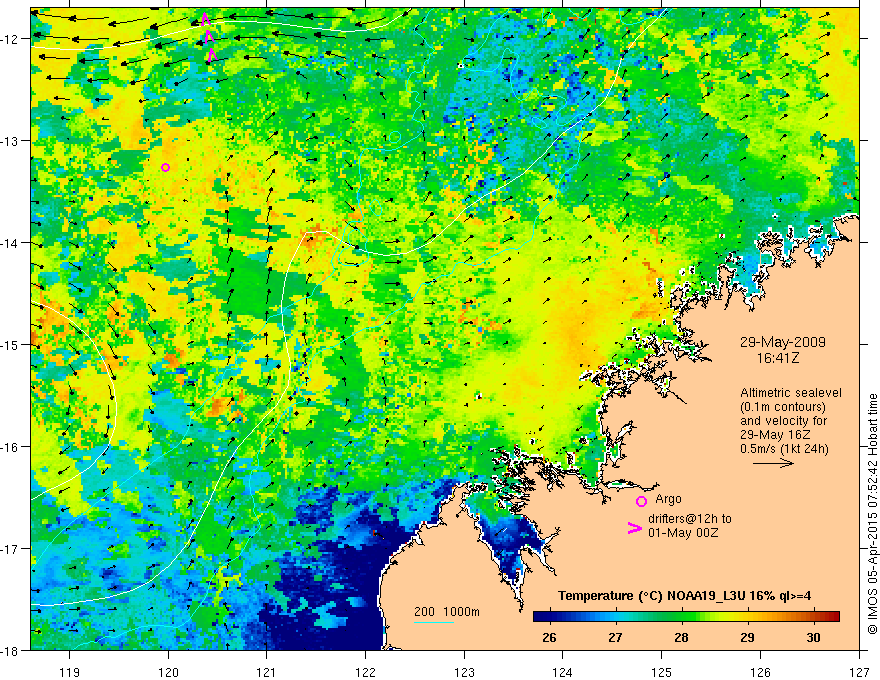
Task: Click latitude axis label -16
Action: tap(10, 447)
